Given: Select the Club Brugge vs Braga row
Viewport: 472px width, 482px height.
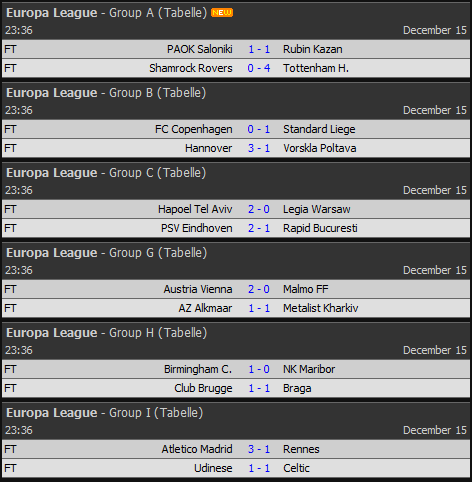Looking at the screenshot, I should 236,388.
